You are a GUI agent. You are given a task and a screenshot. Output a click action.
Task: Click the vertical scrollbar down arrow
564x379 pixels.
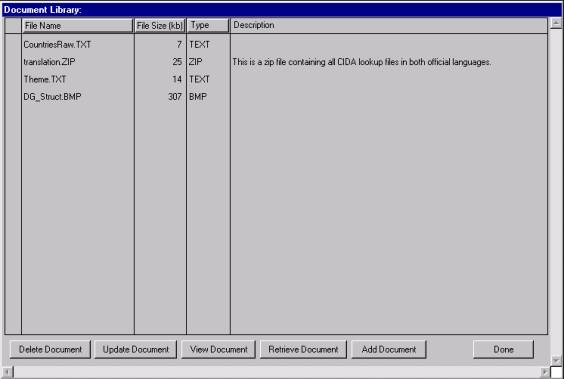tap(556, 360)
